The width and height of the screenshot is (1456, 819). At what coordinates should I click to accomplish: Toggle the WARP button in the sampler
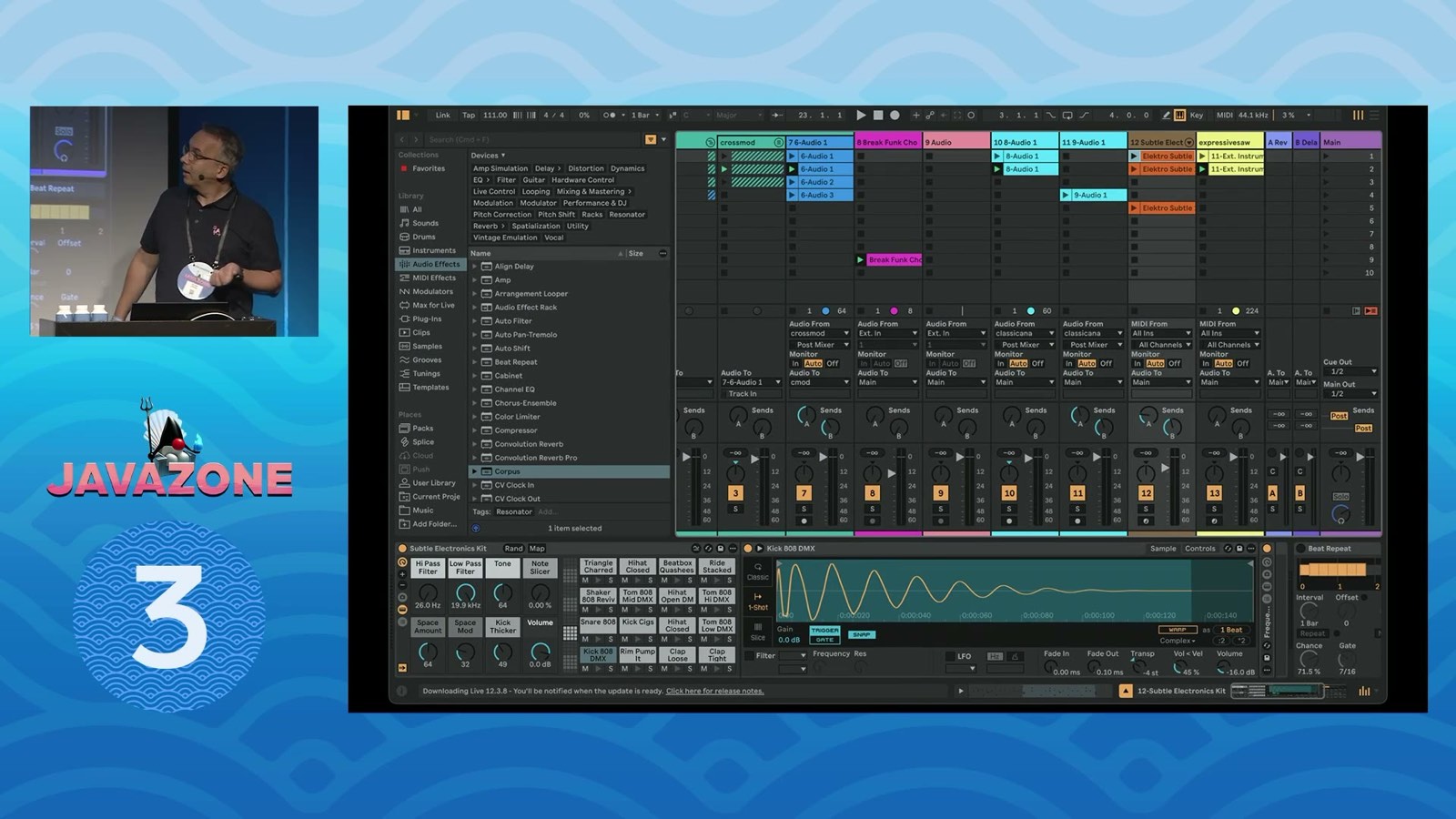1178,630
